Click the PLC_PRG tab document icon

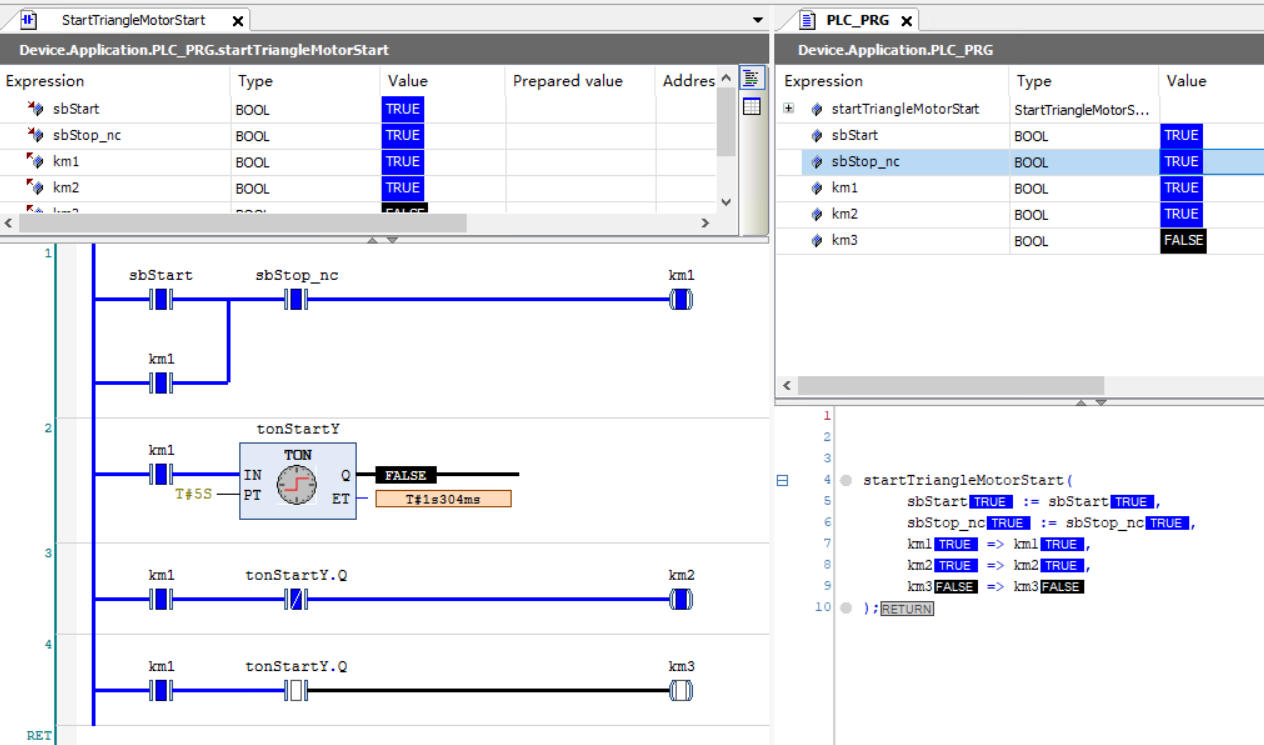808,20
